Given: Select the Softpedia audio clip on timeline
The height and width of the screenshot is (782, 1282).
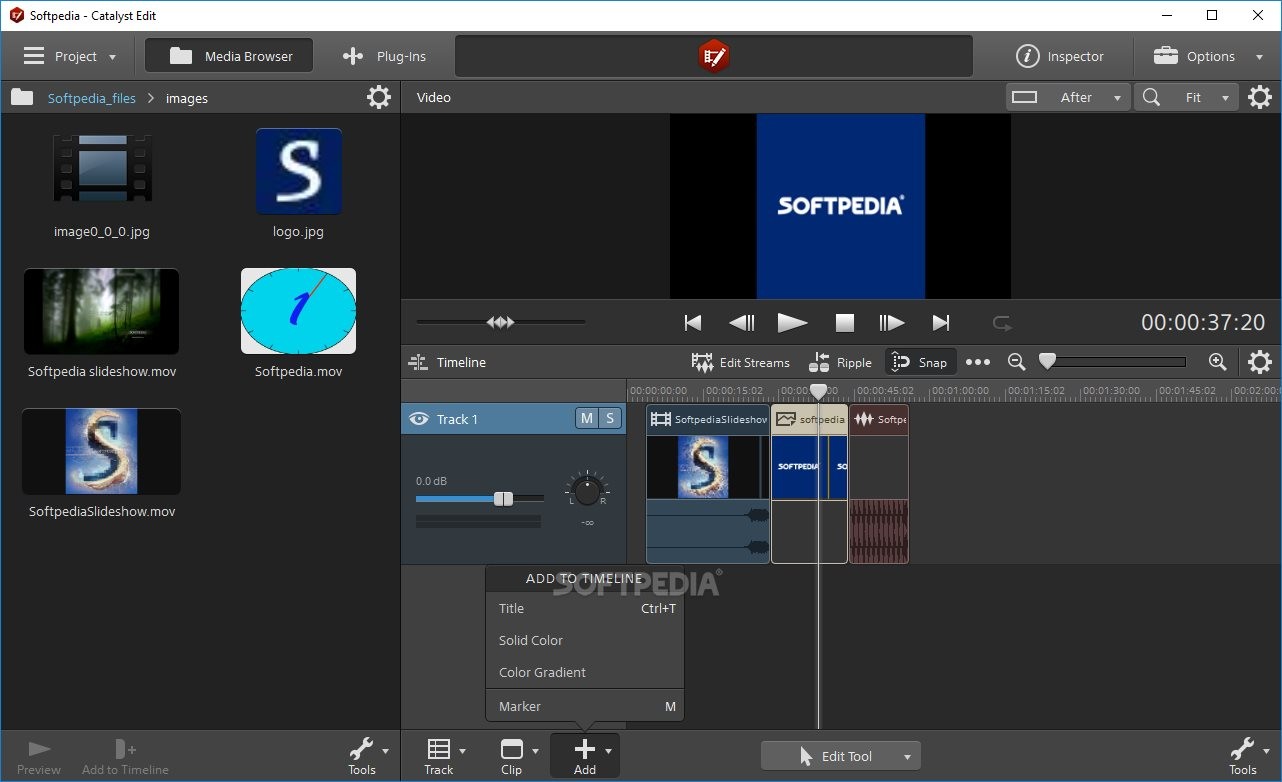Looking at the screenshot, I should pos(879,484).
